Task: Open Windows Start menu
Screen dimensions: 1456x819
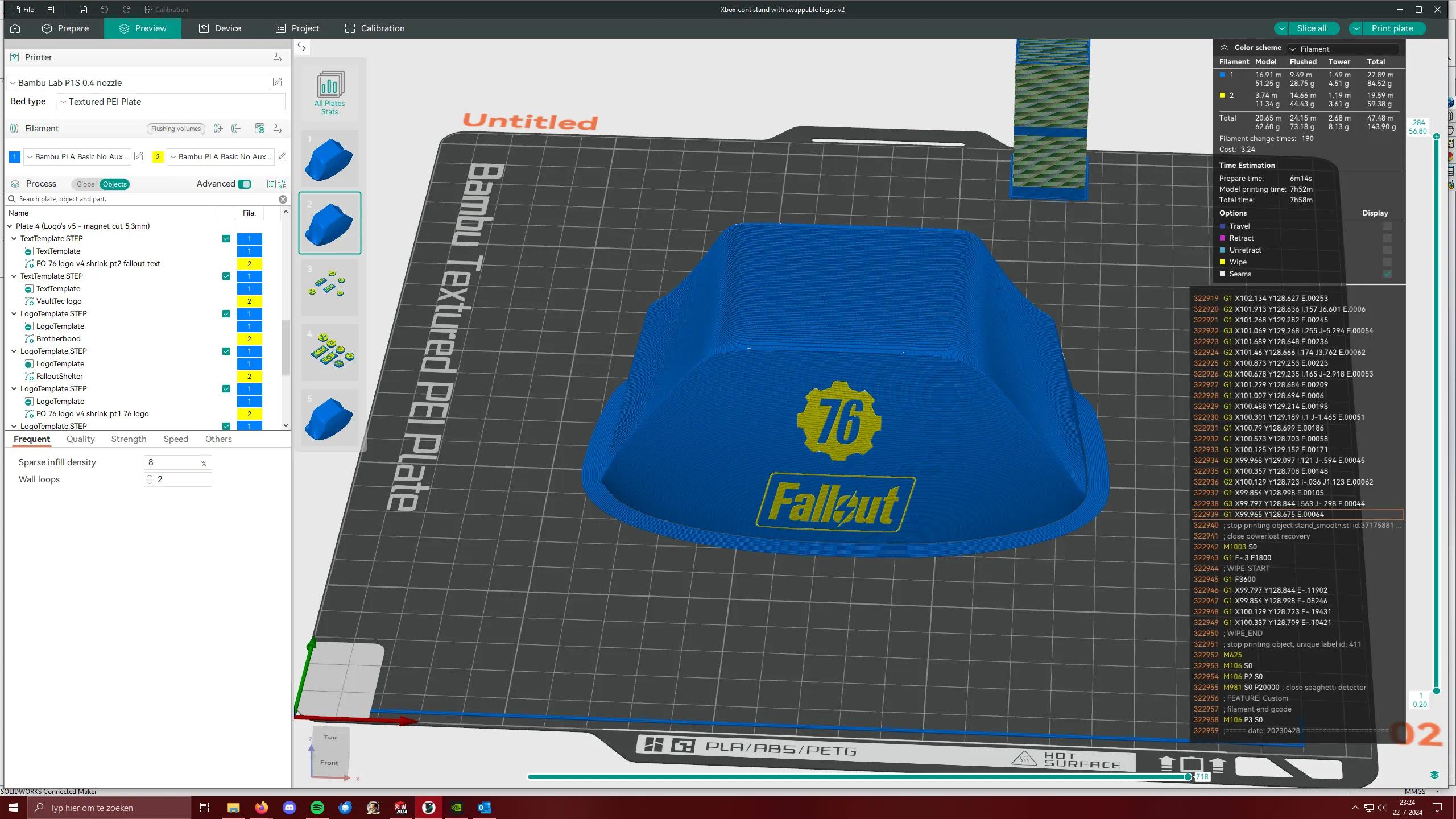Action: (14, 808)
